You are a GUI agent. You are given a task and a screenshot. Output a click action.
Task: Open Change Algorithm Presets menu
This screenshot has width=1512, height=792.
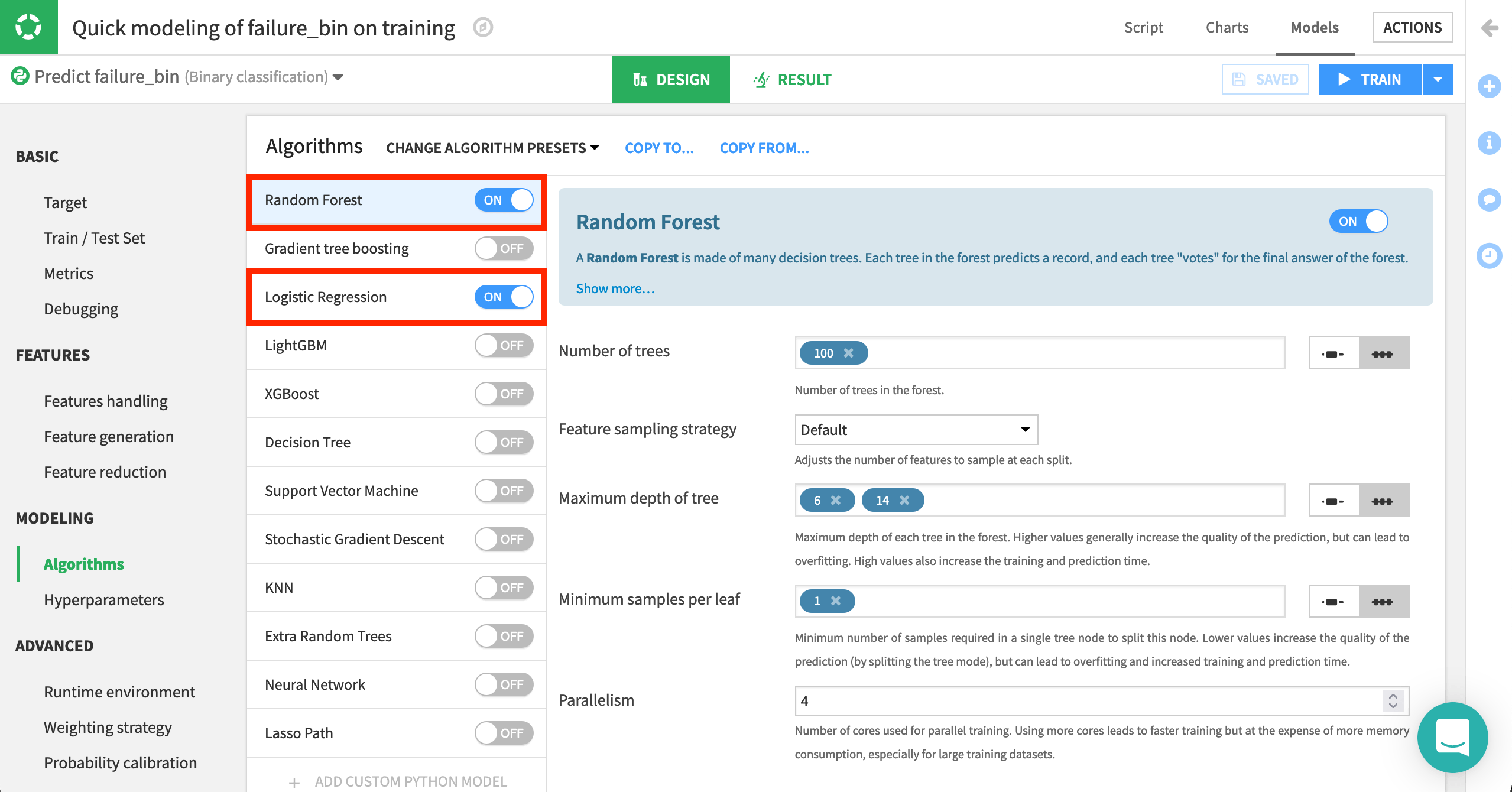pos(492,148)
